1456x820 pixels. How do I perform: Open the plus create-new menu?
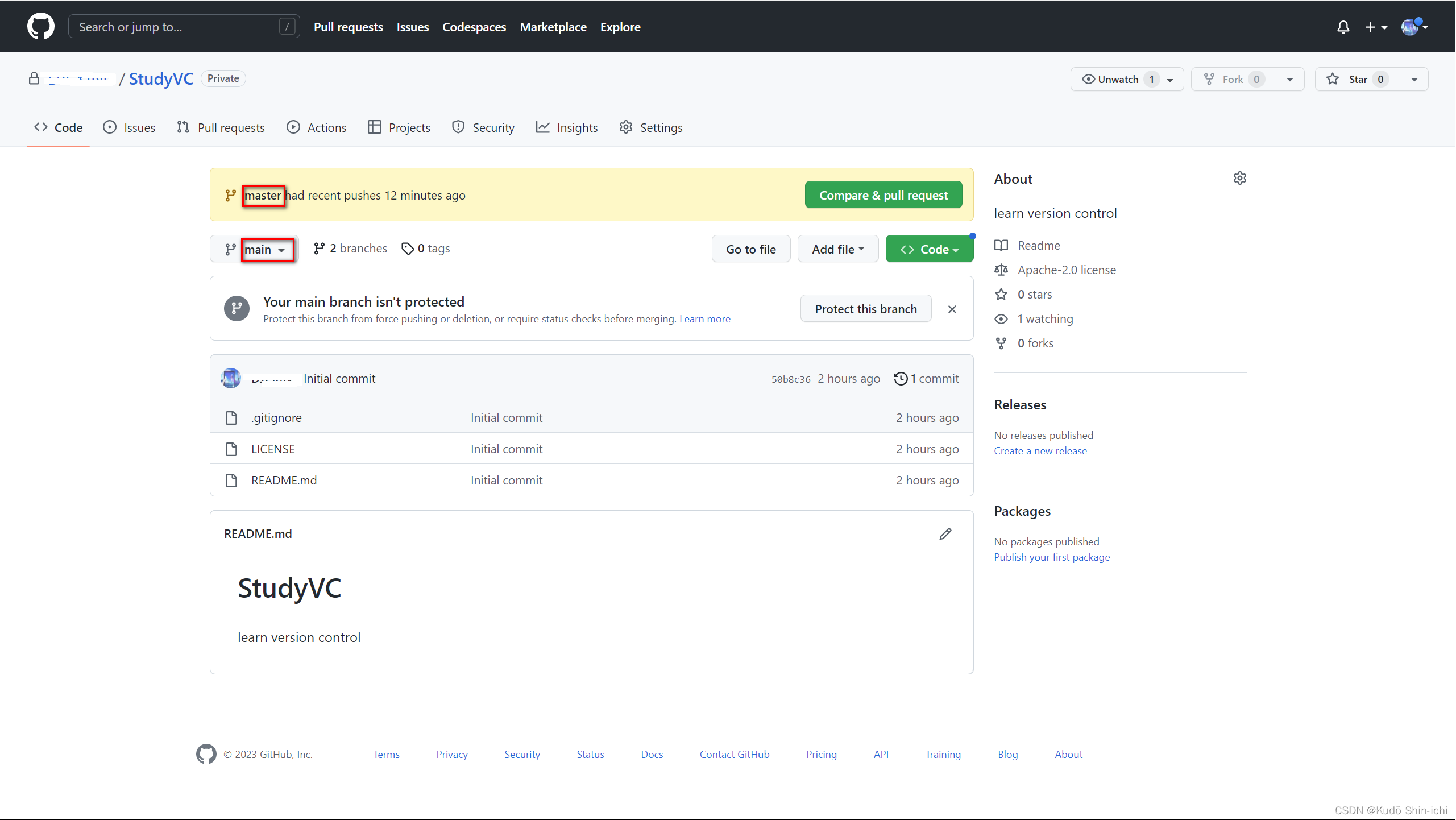click(1376, 27)
